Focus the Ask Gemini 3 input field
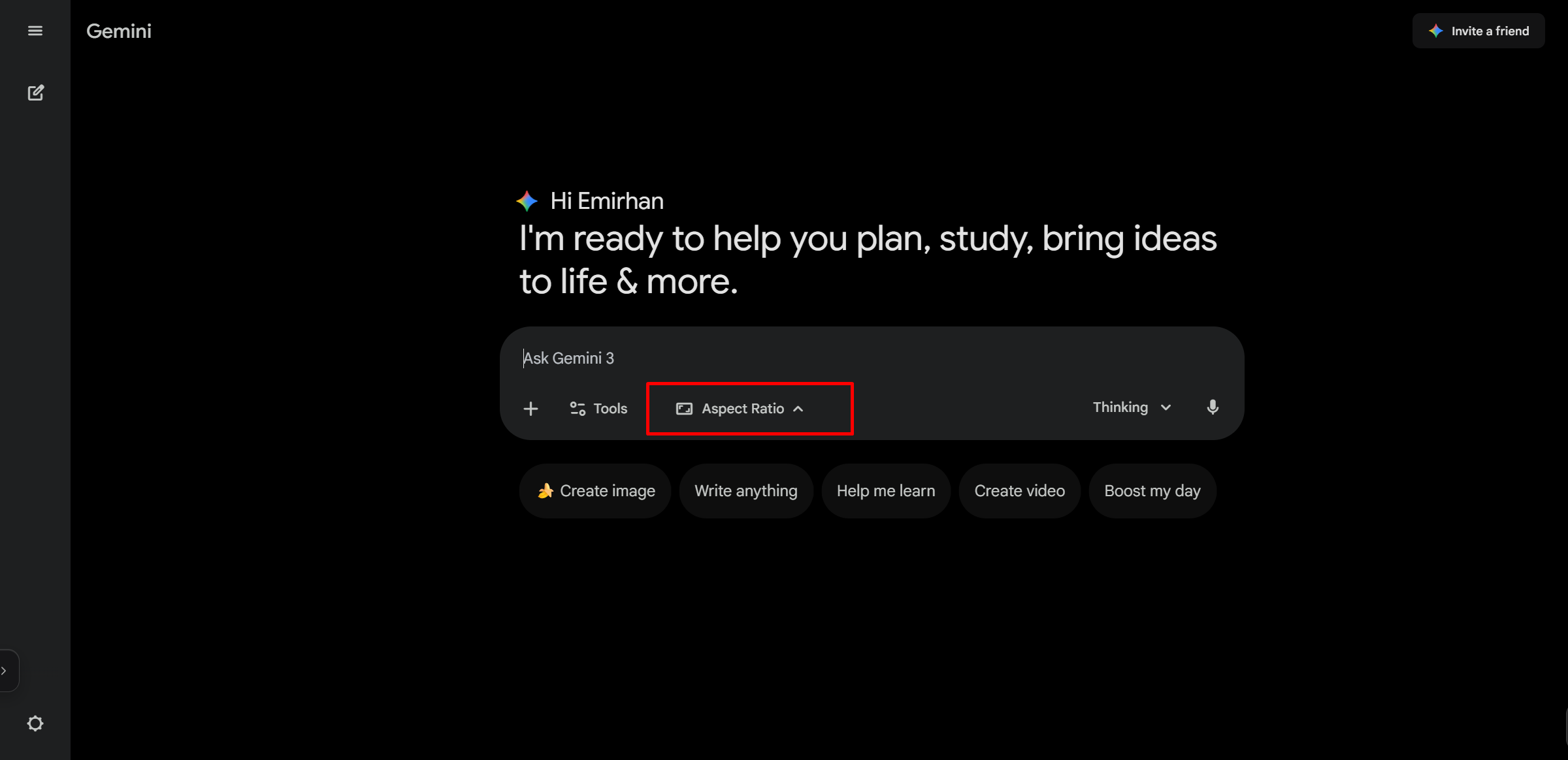 pyautogui.click(x=849, y=358)
